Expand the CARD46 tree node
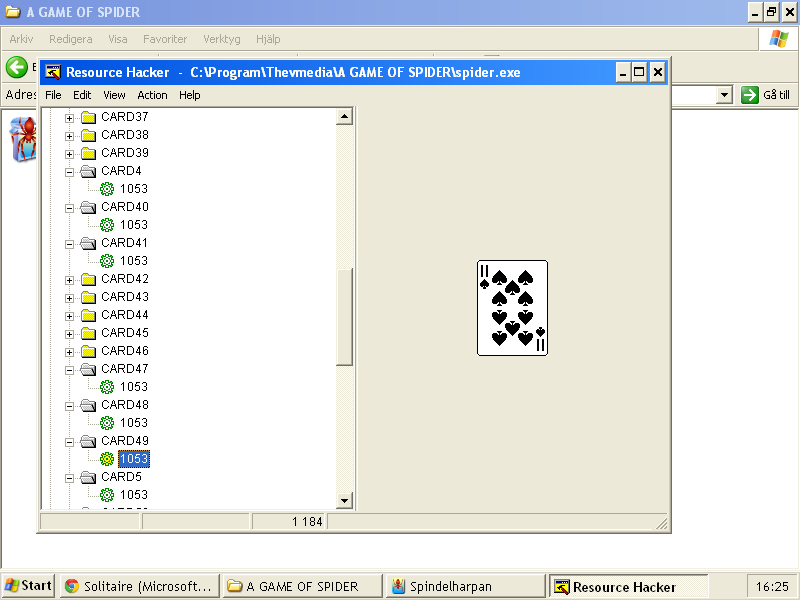The height and width of the screenshot is (600, 800). coord(69,352)
